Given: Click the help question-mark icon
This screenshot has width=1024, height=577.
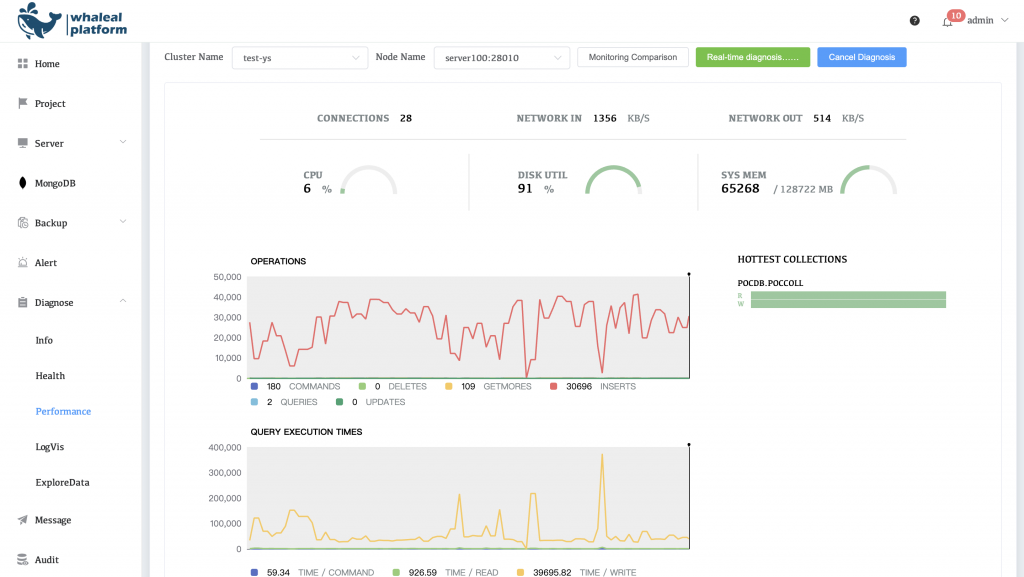Looking at the screenshot, I should pyautogui.click(x=913, y=19).
